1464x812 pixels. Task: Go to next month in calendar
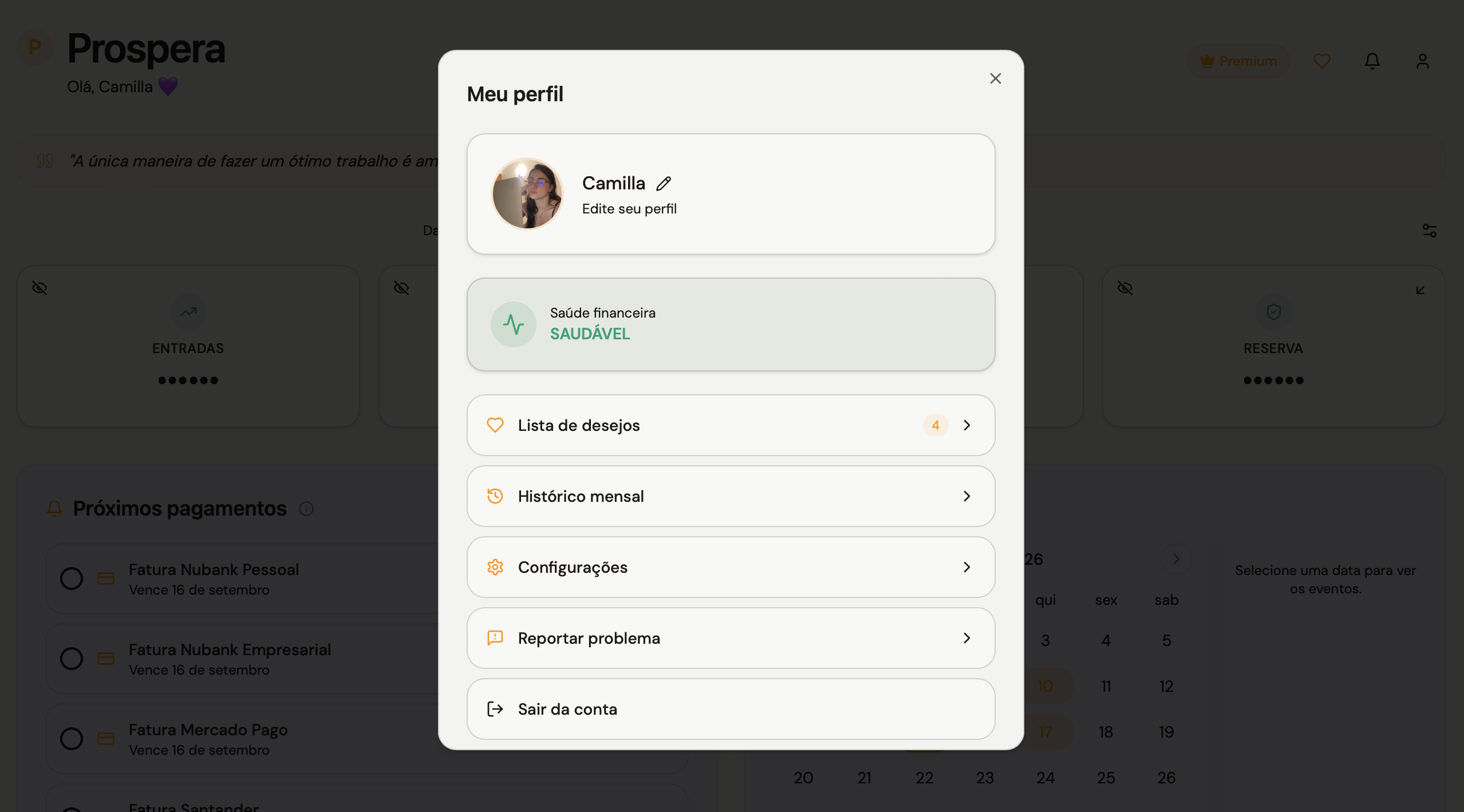[1176, 559]
